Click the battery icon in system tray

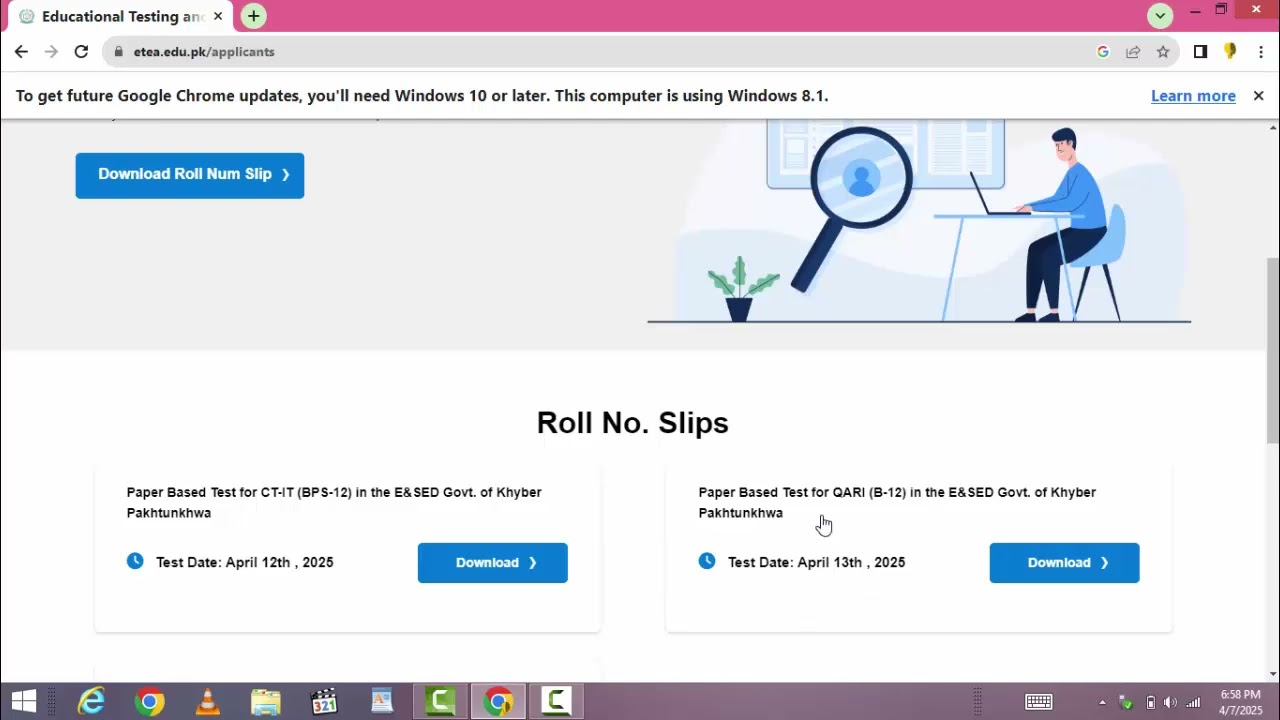(1150, 702)
